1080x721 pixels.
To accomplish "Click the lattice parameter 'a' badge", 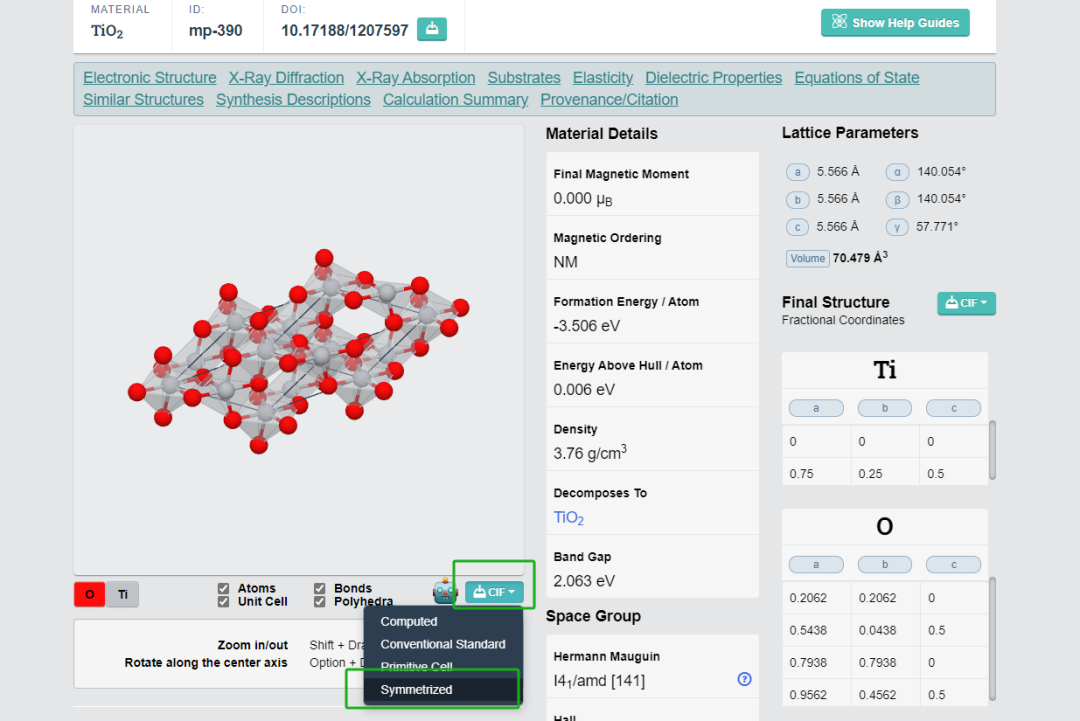I will point(798,171).
